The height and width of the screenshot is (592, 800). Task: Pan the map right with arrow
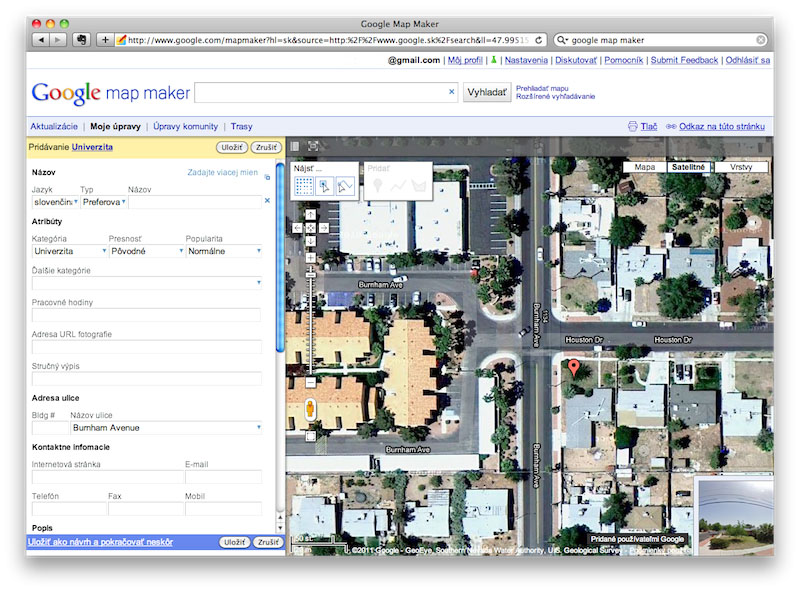click(323, 228)
